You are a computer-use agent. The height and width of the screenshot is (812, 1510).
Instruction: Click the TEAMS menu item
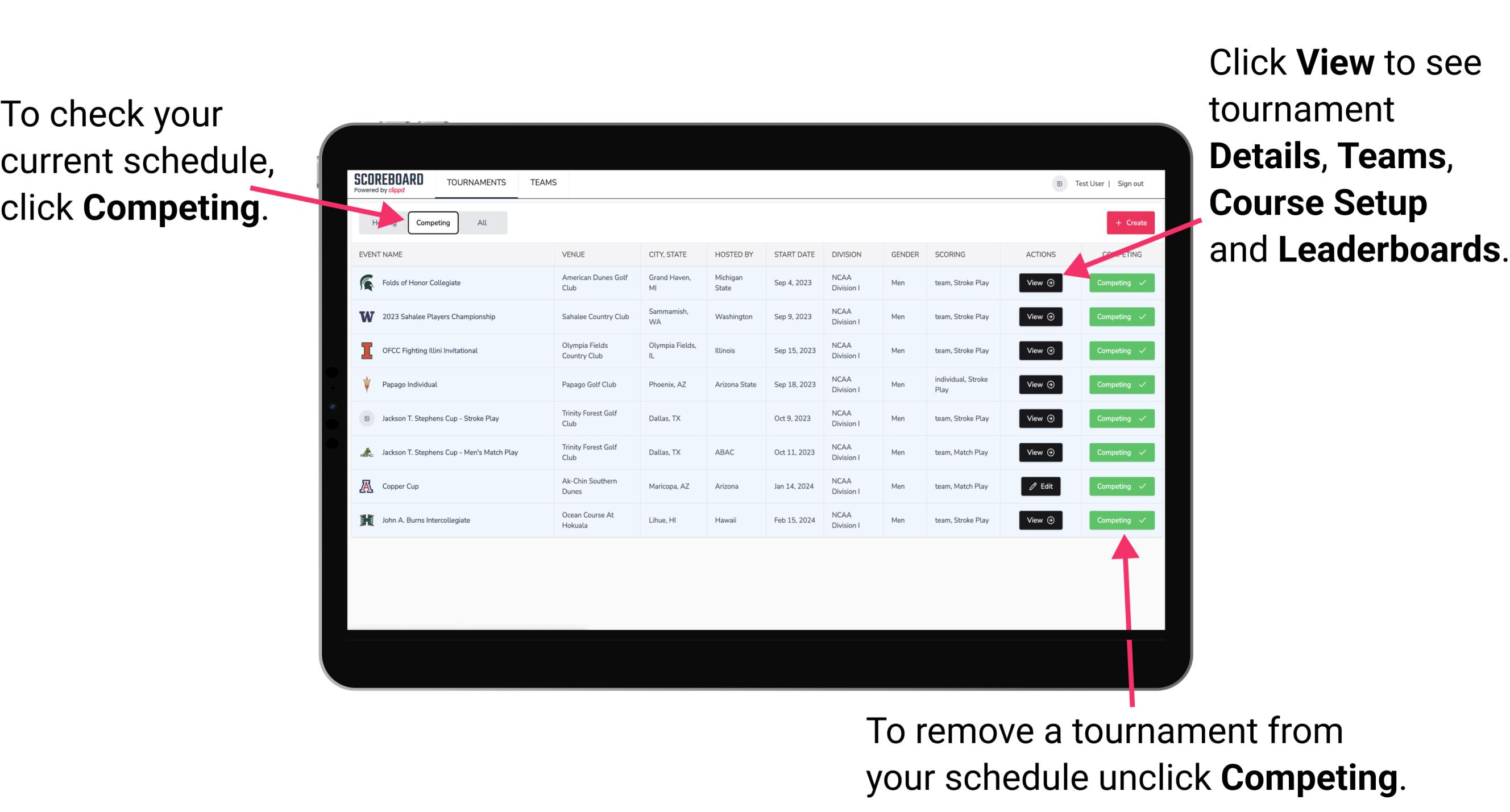(545, 182)
